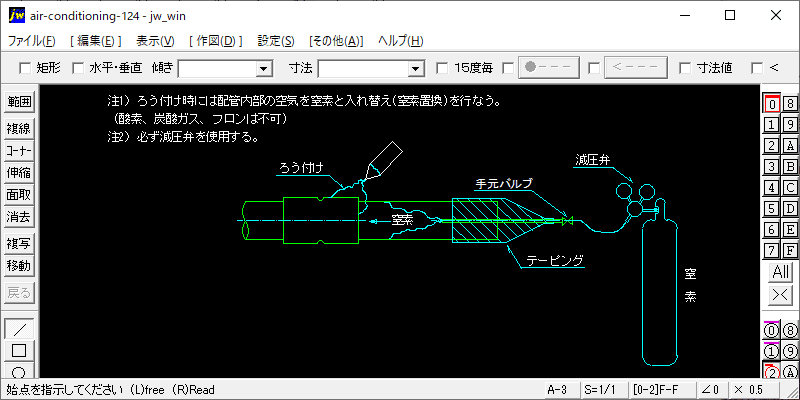Toggle the checkbox beside the arrow-line button
800x400 pixels.
point(594,68)
